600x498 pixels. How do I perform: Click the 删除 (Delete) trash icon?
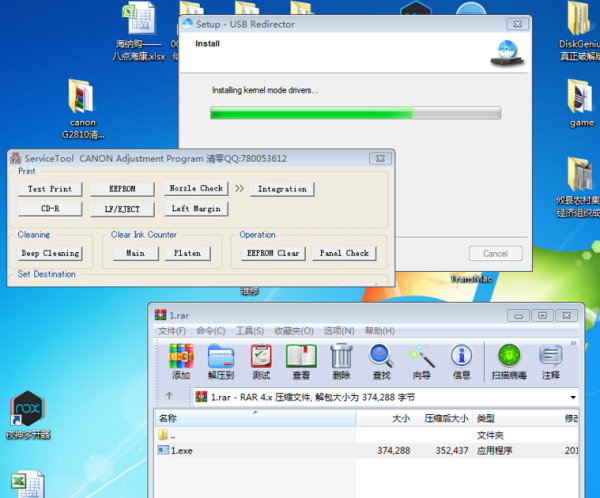coord(341,361)
